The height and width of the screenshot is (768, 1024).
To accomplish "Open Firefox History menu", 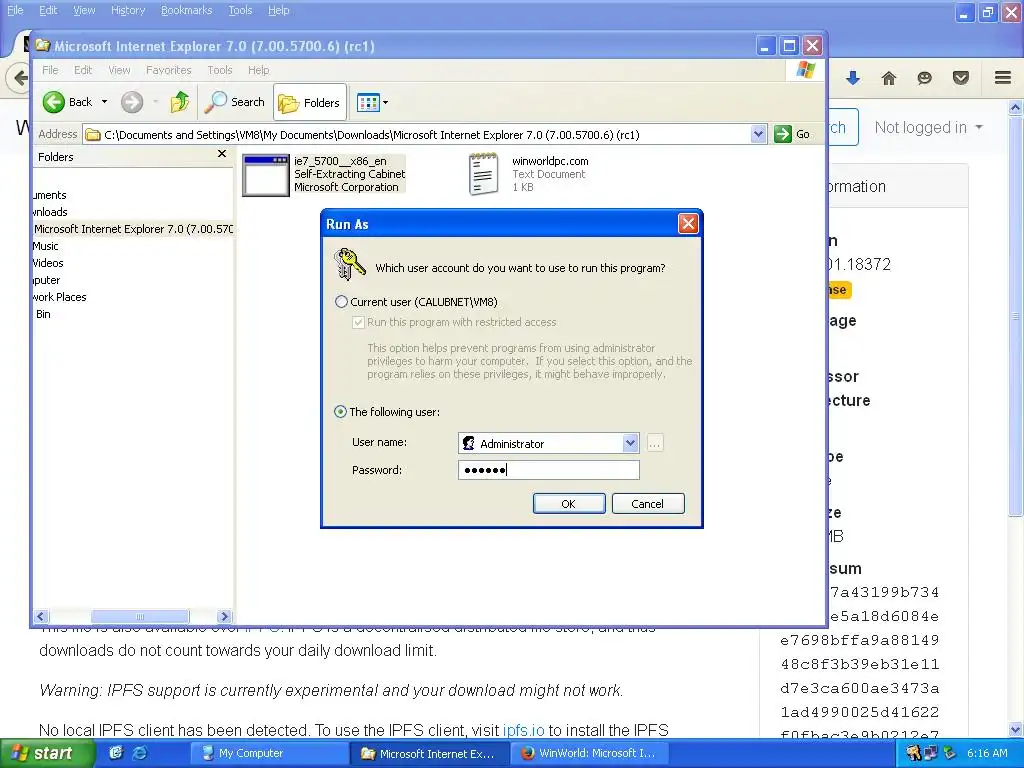I will coord(128,10).
